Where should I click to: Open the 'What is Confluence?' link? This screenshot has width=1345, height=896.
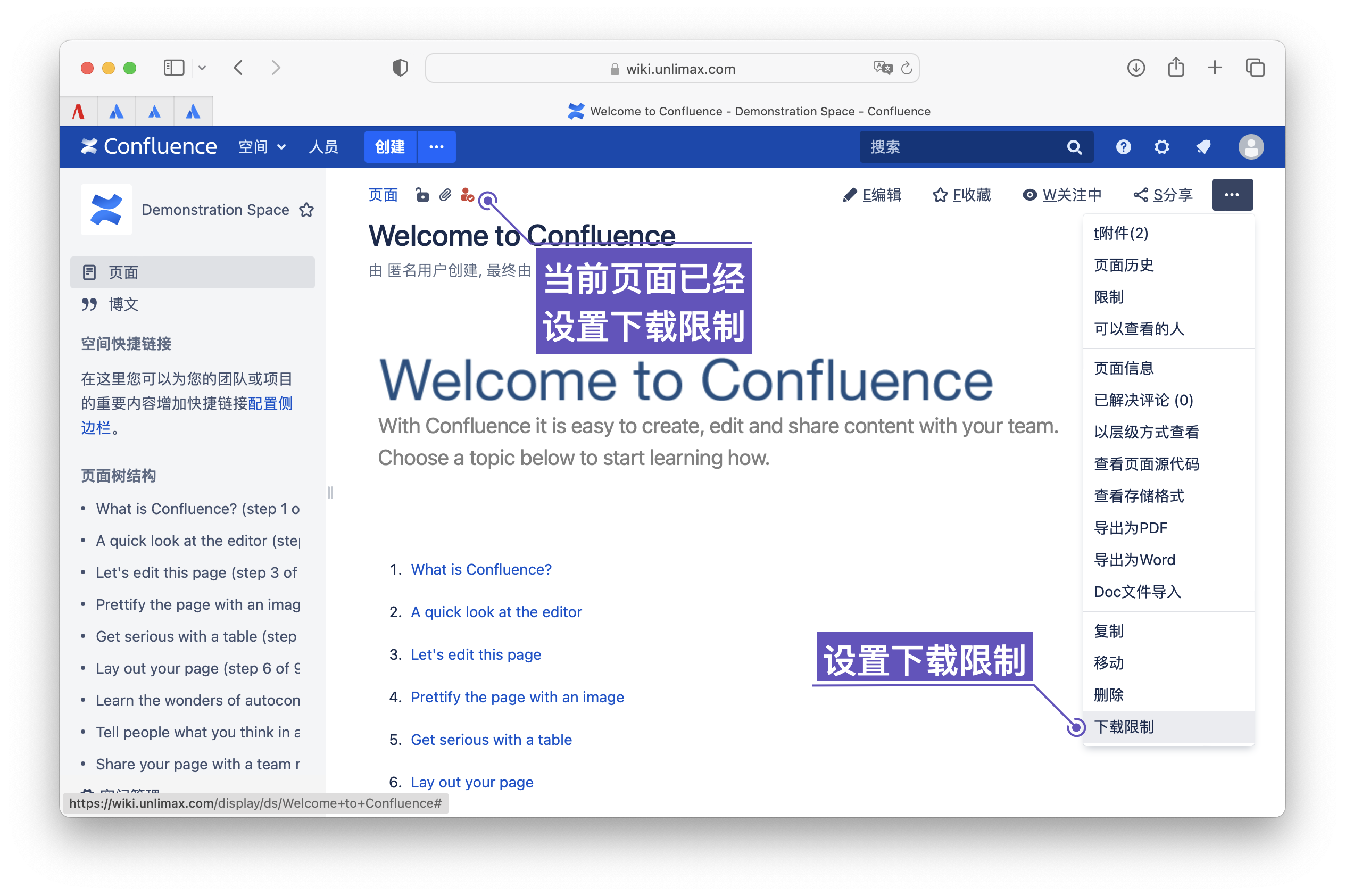pyautogui.click(x=480, y=569)
